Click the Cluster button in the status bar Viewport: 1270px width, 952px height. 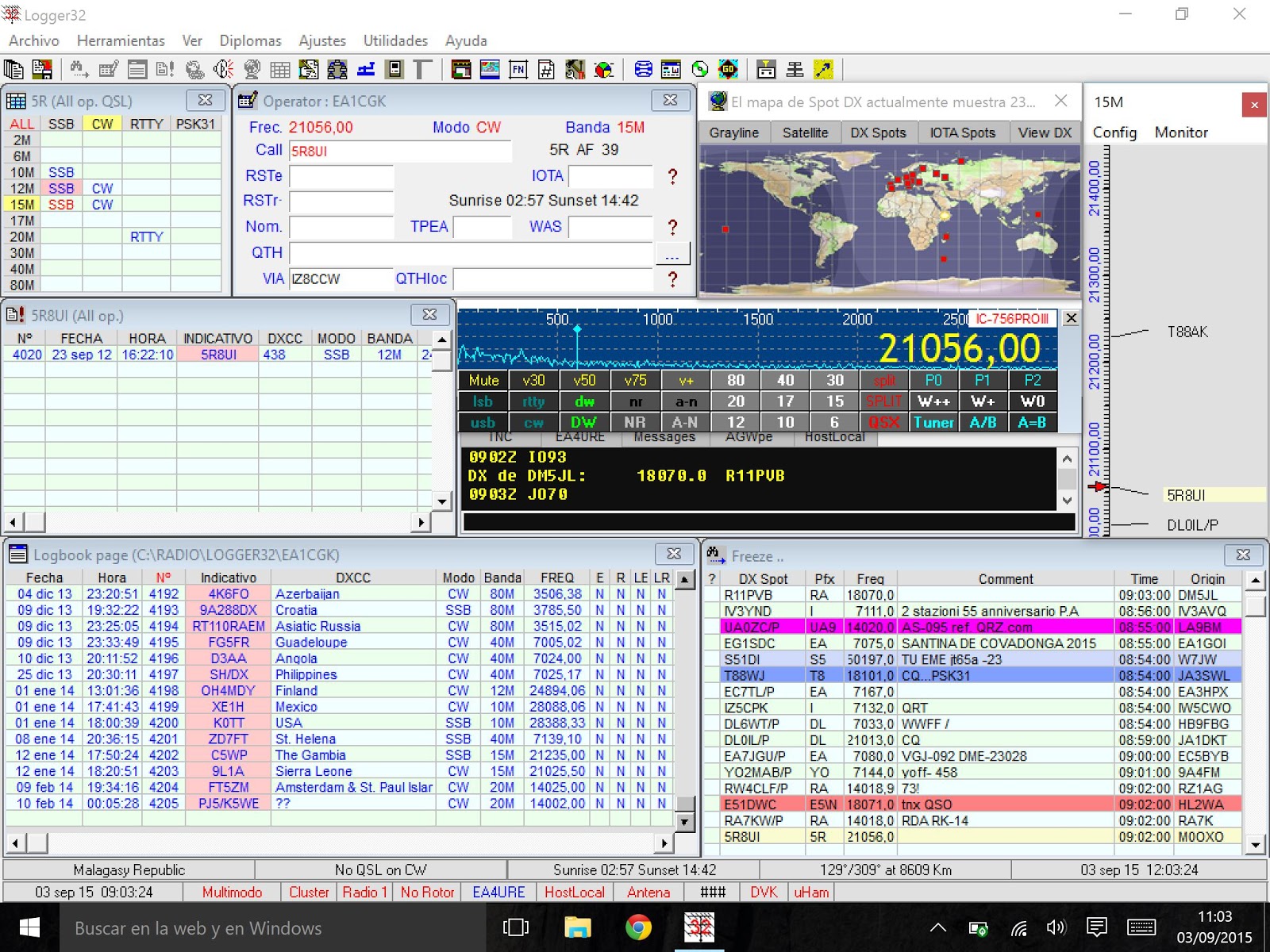click(309, 892)
